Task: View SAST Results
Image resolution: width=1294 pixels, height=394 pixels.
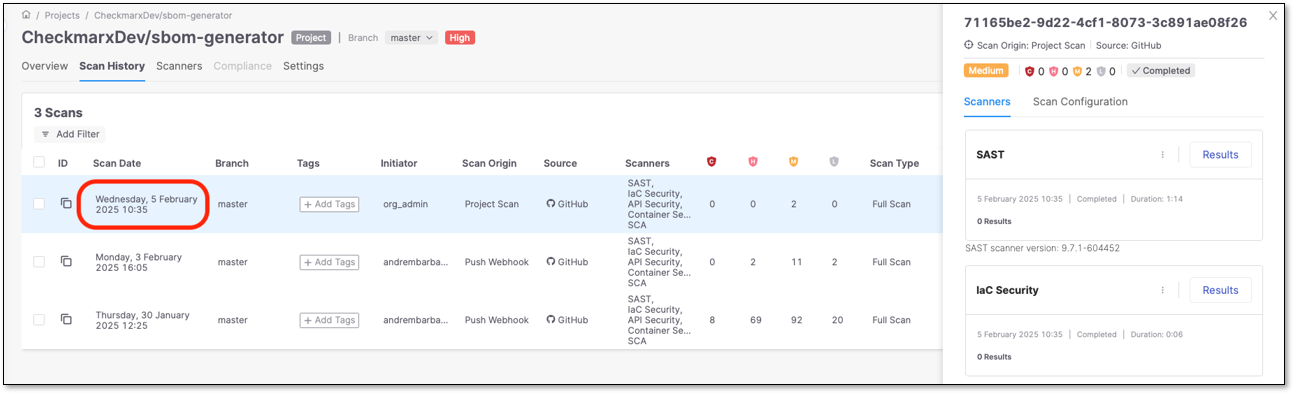Action: (1220, 154)
